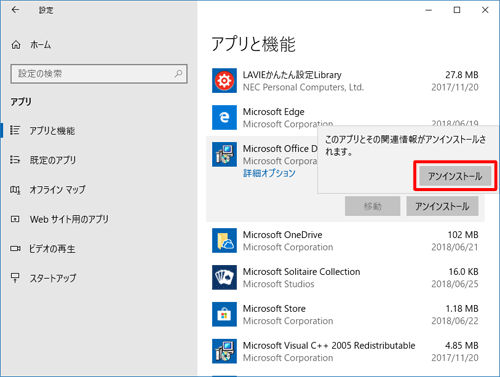Confirm アンインストール in the popup
Screen dimensions: 500x377
pyautogui.click(x=455, y=176)
